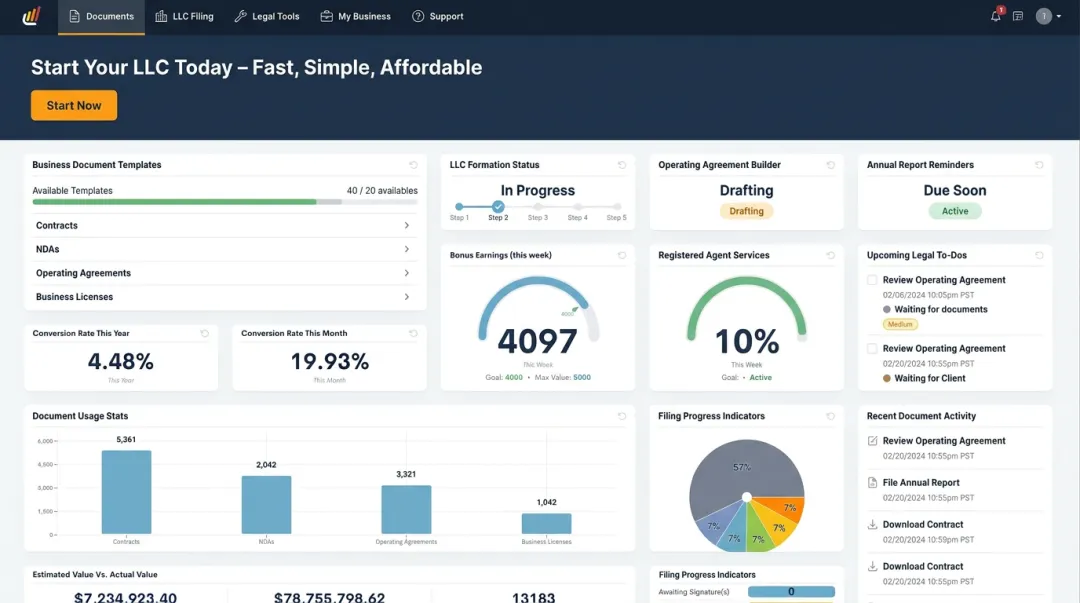The width and height of the screenshot is (1080, 603).
Task: Click the $7,234,923.40 estimated value
Action: (x=125, y=597)
